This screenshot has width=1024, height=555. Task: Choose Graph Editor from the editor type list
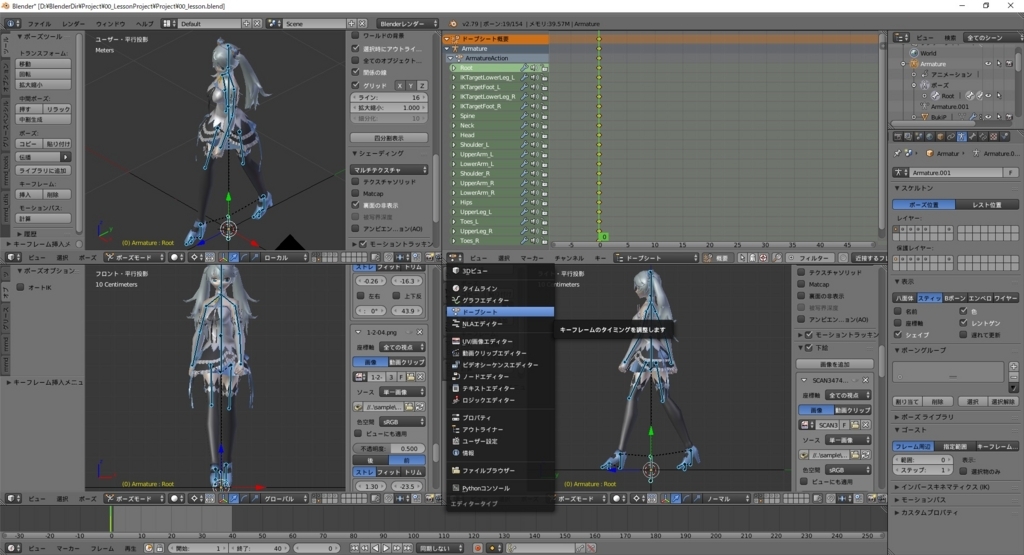(x=485, y=300)
